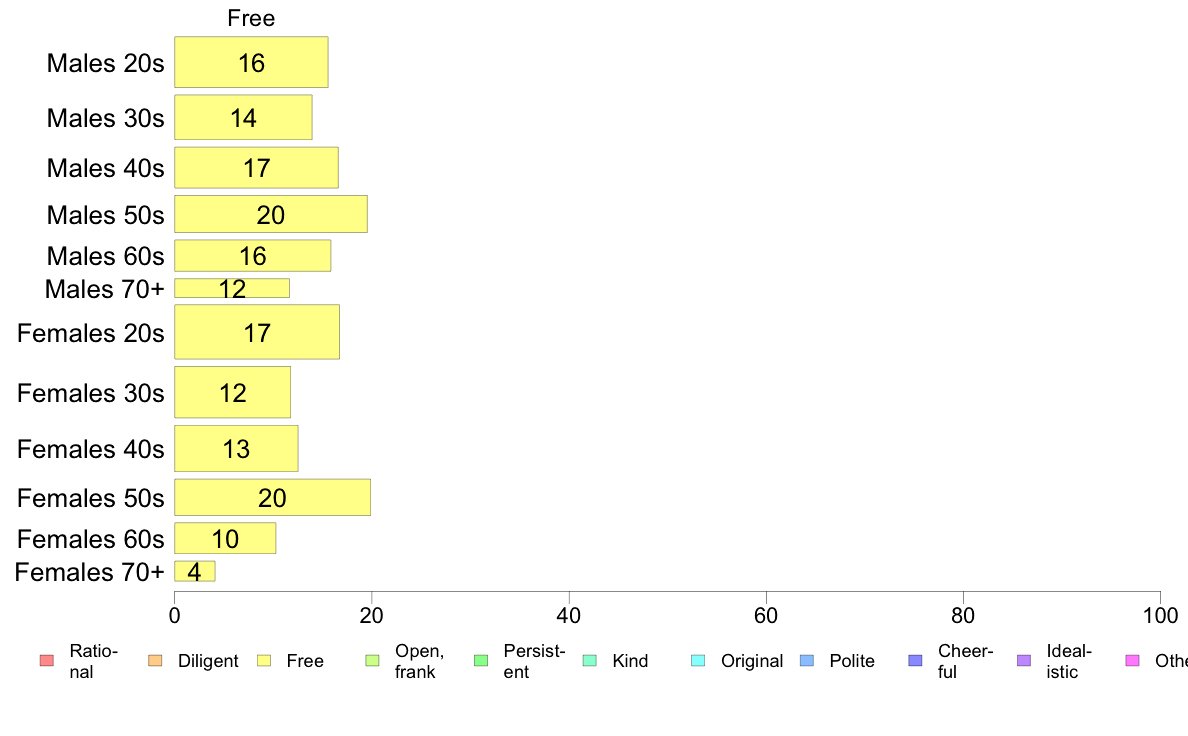This screenshot has height=736, width=1188.
Task: Click the Kind legend swatch
Action: point(589,661)
